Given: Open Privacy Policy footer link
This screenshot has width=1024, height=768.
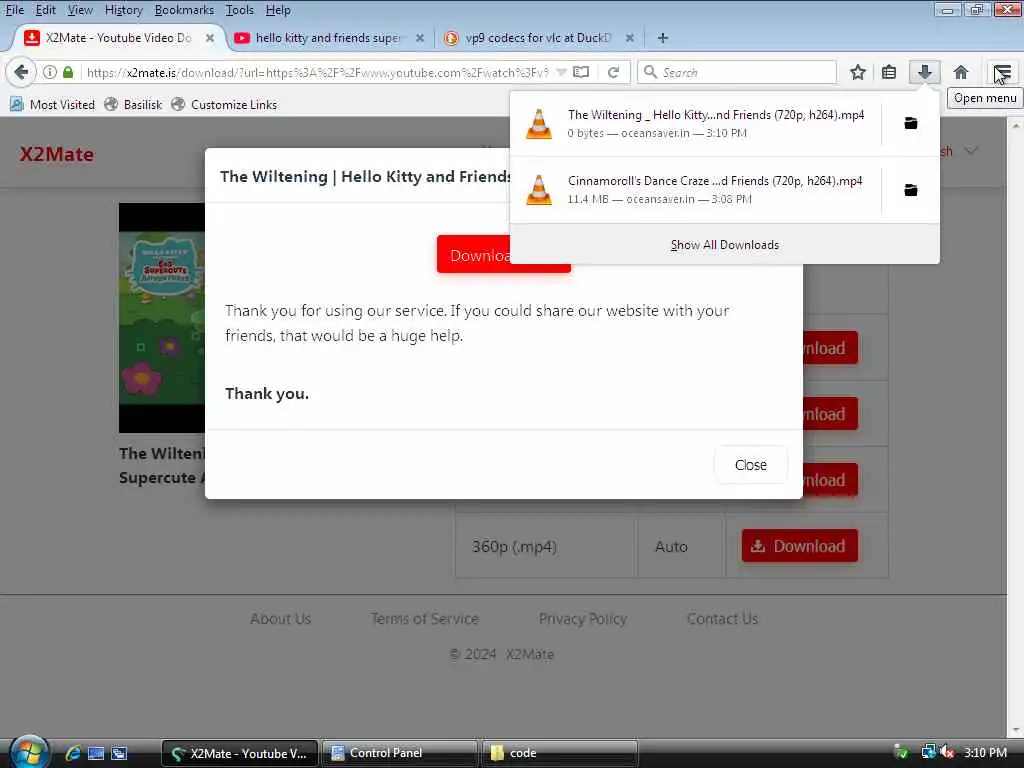Looking at the screenshot, I should pyautogui.click(x=583, y=618).
